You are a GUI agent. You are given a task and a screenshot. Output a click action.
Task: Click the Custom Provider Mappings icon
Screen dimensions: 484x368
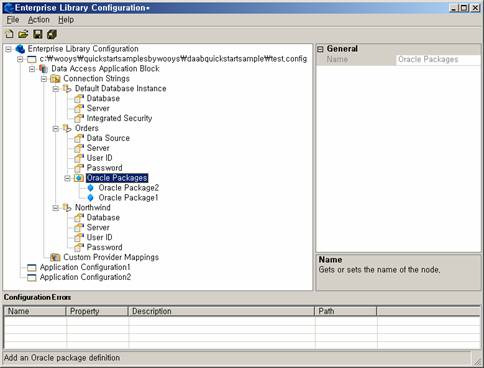(x=55, y=257)
